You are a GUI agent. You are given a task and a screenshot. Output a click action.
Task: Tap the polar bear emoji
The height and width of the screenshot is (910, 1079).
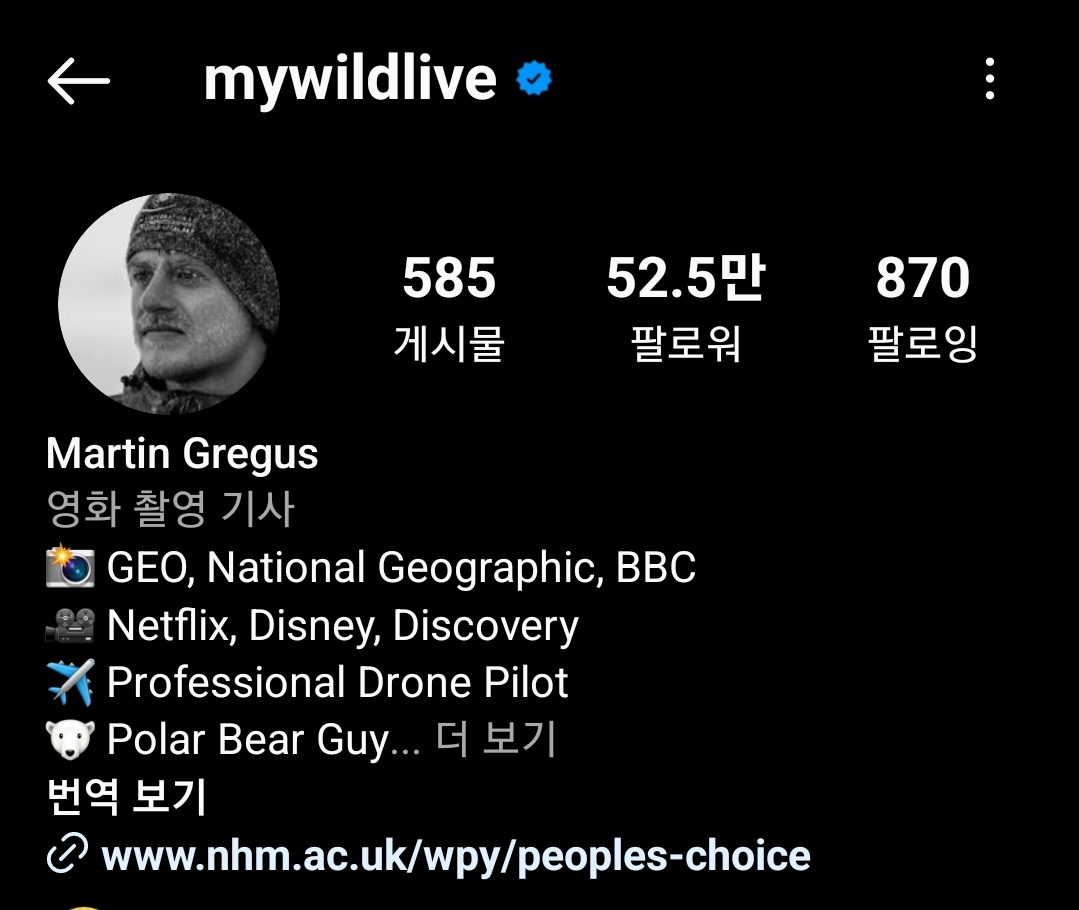(x=70, y=740)
